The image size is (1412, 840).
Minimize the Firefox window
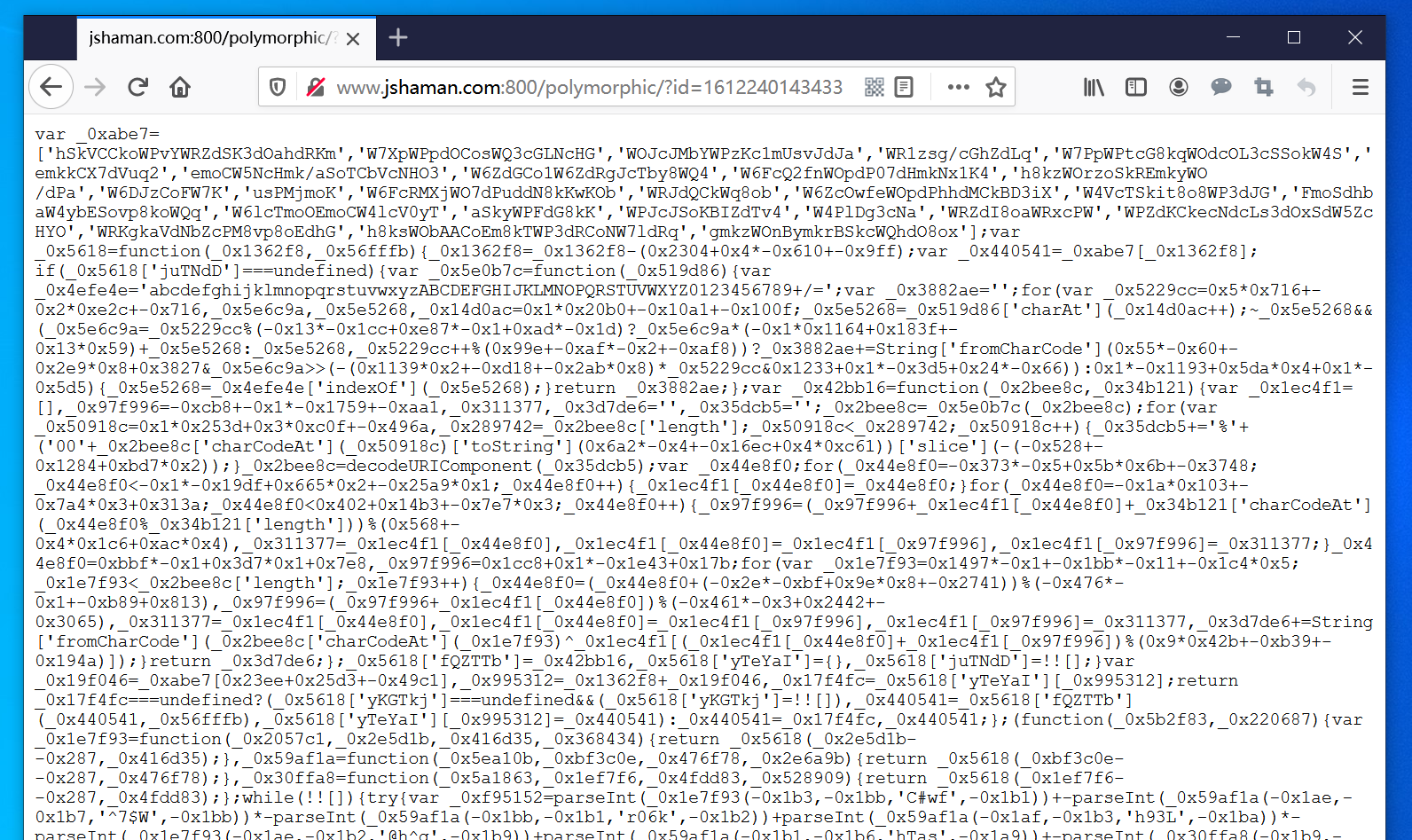point(1233,37)
